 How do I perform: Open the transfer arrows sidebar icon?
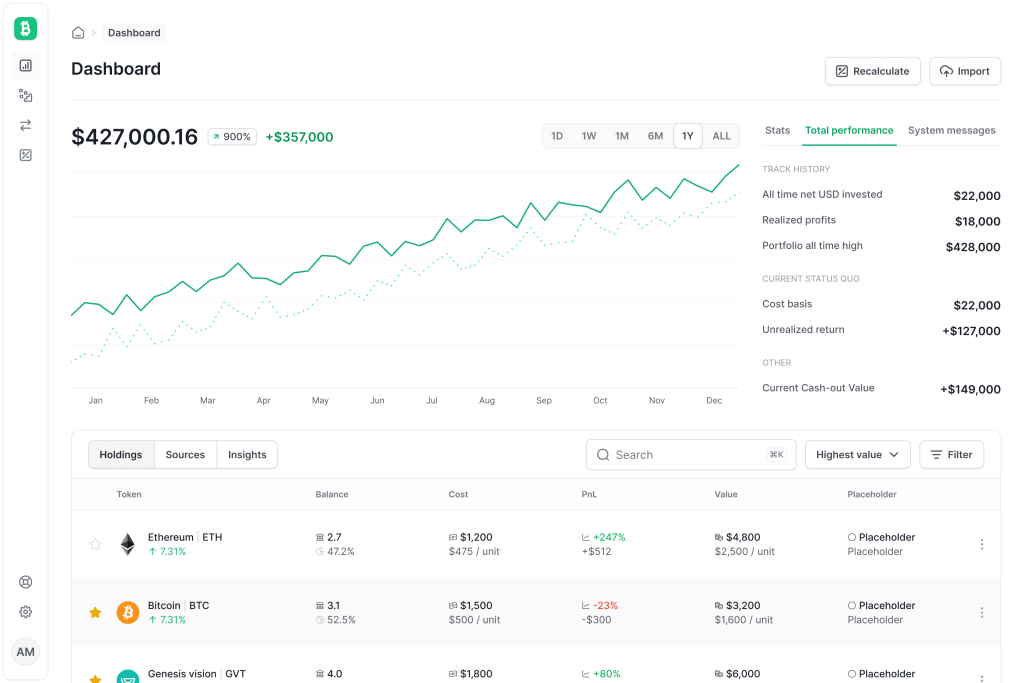[26, 125]
